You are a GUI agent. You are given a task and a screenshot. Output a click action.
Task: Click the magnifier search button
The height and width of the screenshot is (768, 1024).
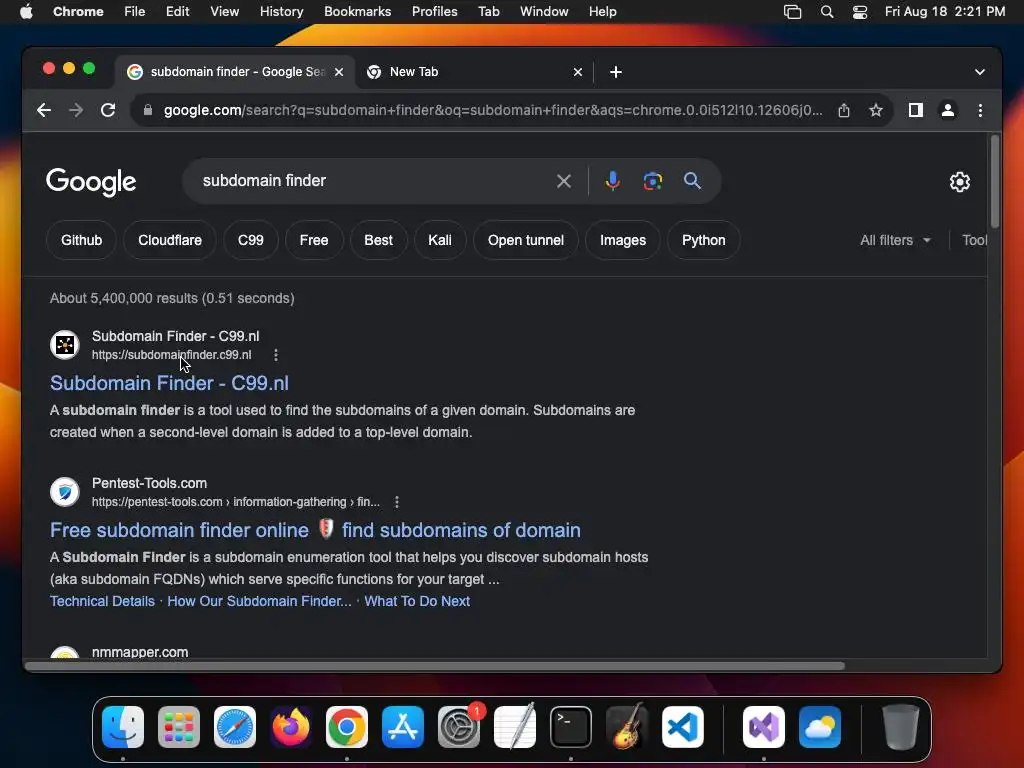point(692,181)
